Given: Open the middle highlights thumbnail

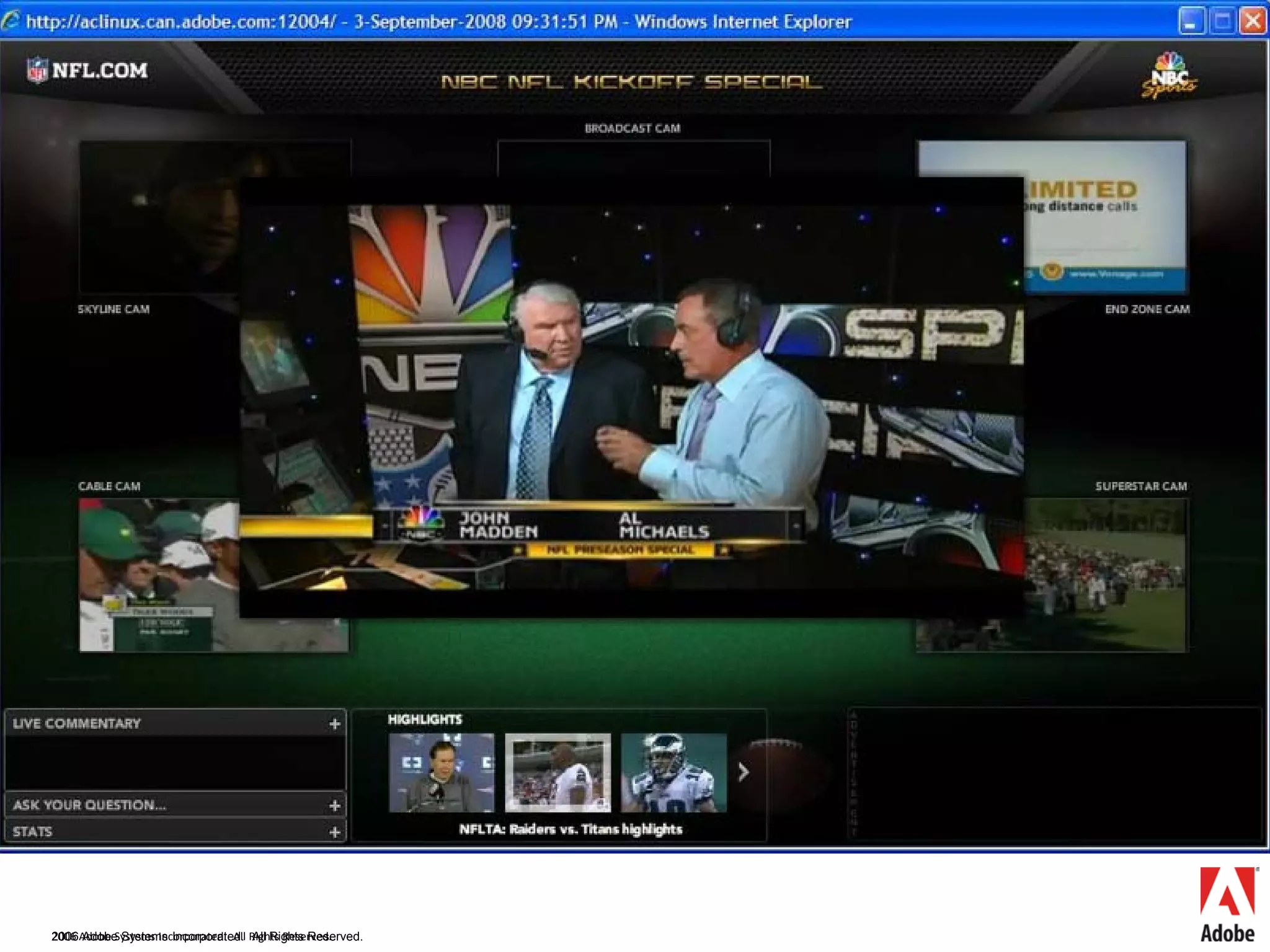Looking at the screenshot, I should pos(557,772).
